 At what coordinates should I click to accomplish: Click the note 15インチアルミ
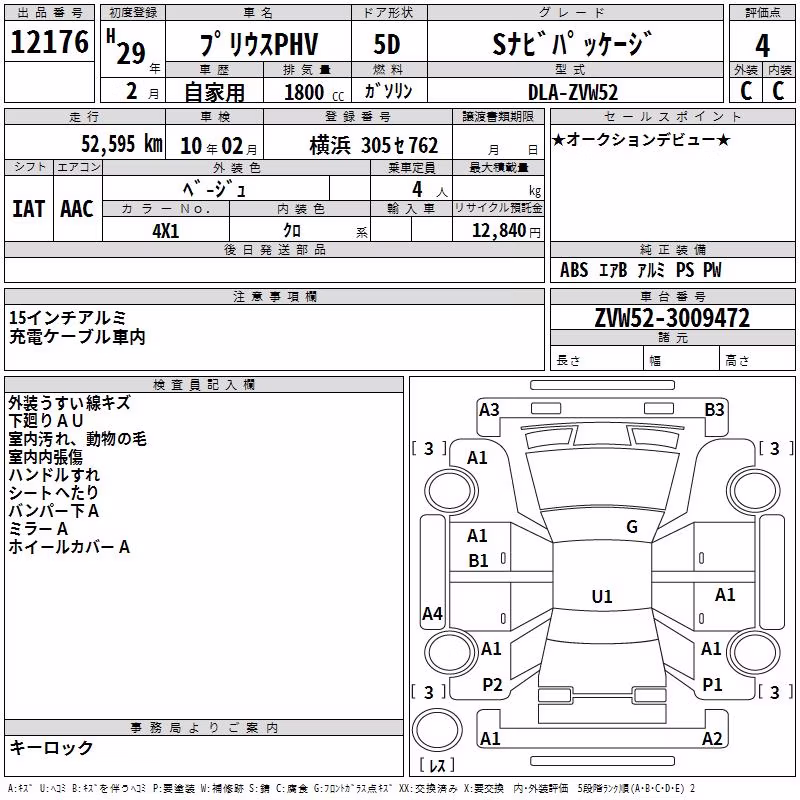click(x=67, y=318)
